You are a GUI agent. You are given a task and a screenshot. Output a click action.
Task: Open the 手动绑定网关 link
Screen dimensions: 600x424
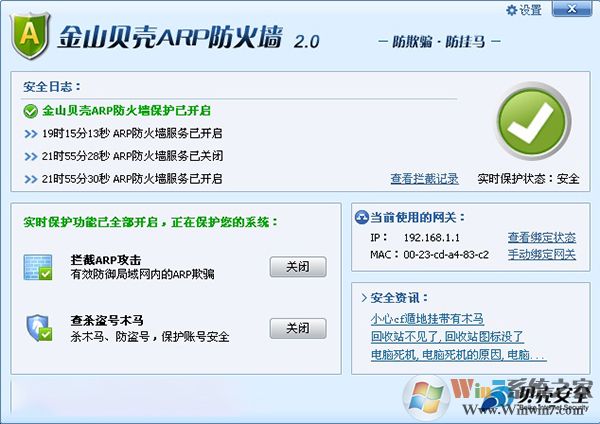click(x=542, y=254)
